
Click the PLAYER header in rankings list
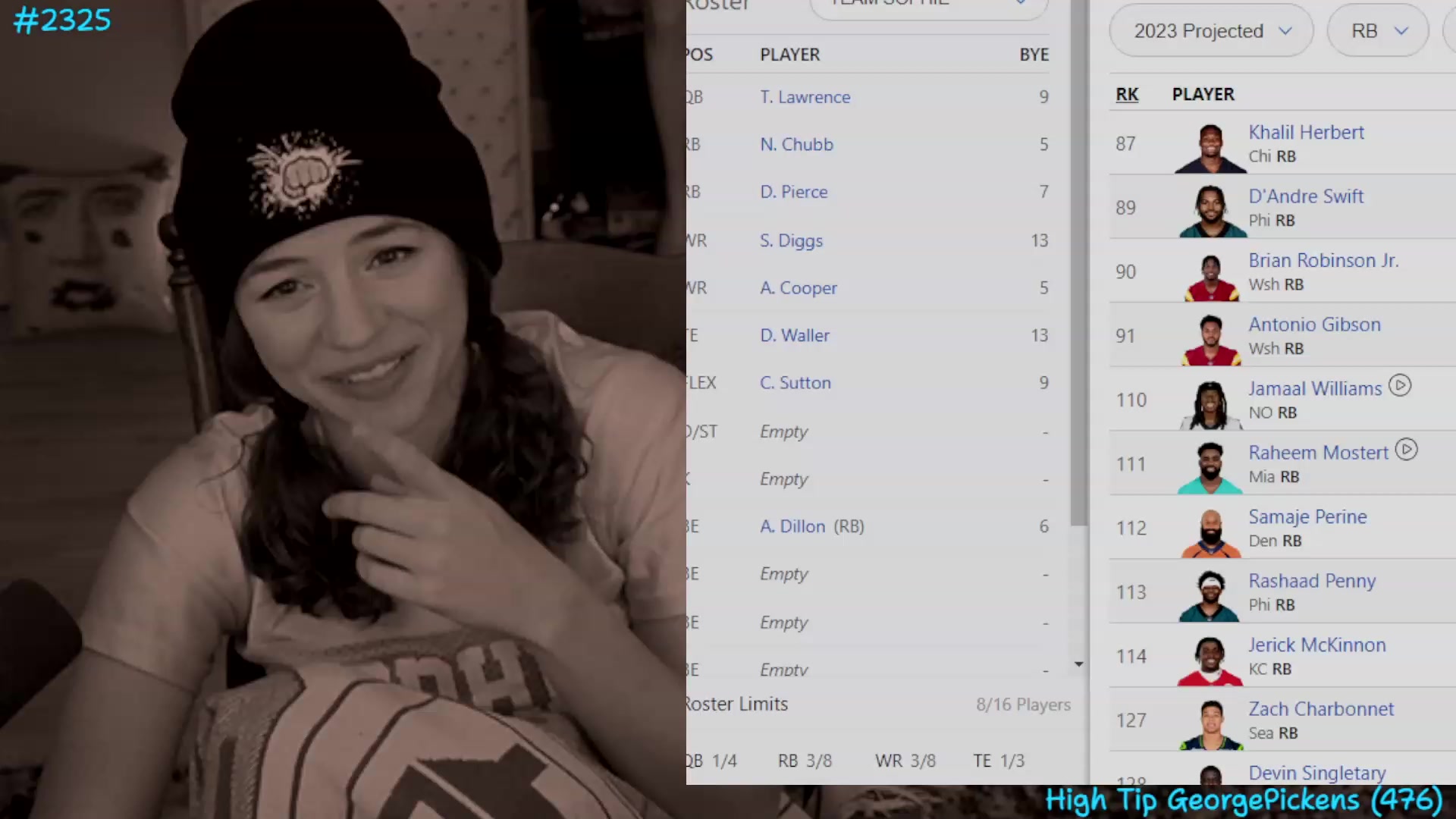1203,95
